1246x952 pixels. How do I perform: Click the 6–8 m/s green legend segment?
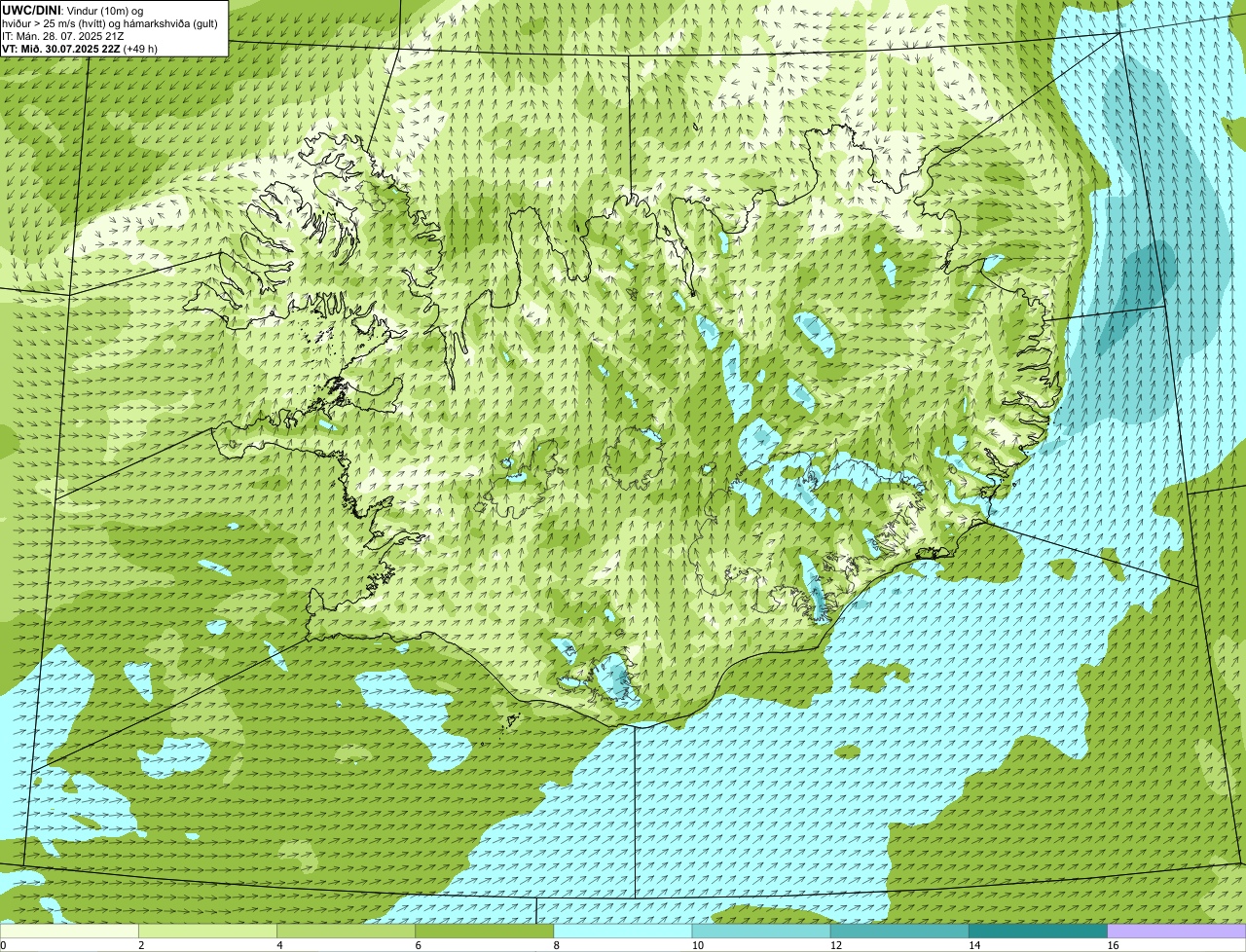[485, 932]
